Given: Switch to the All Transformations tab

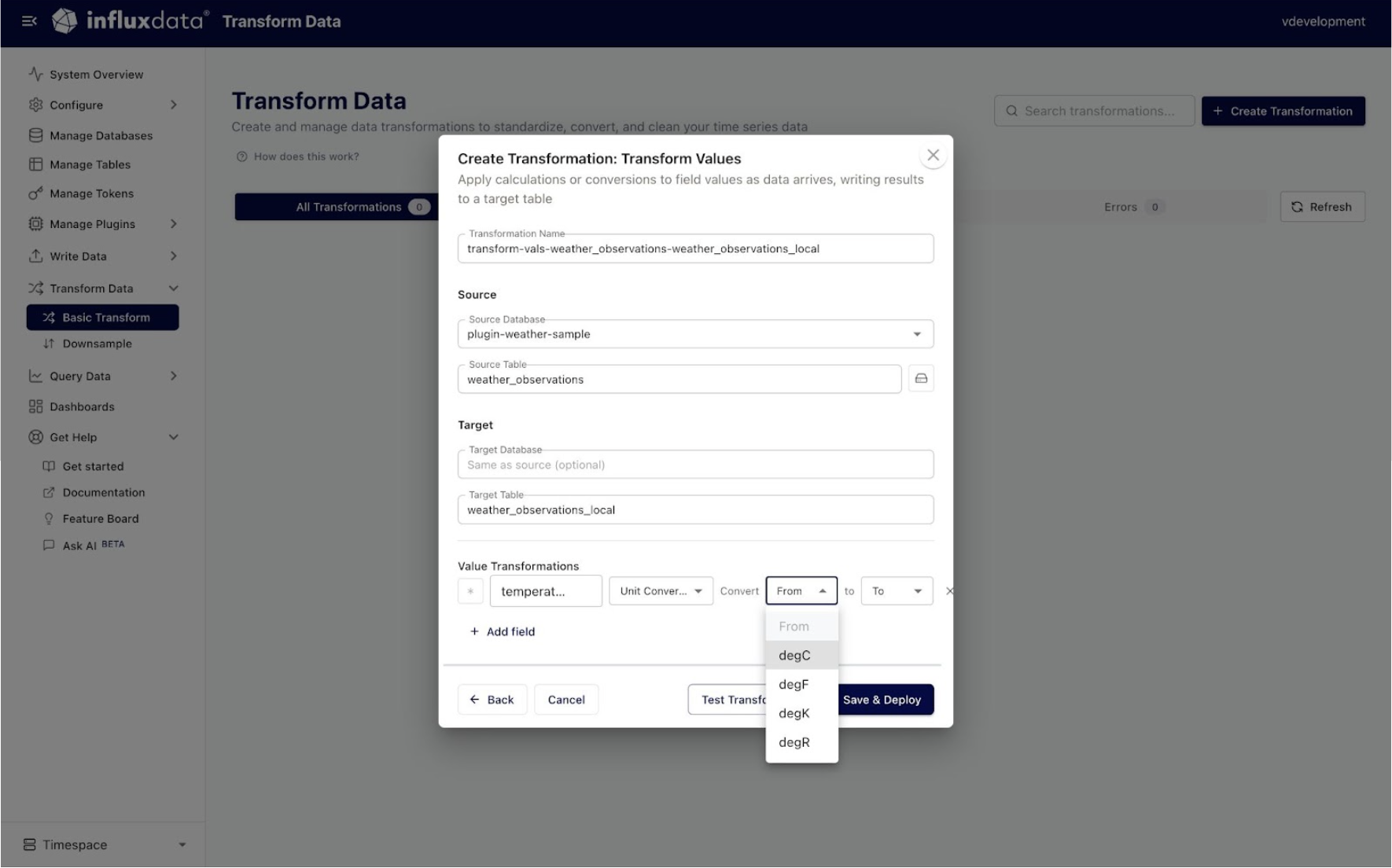Looking at the screenshot, I should coord(337,207).
